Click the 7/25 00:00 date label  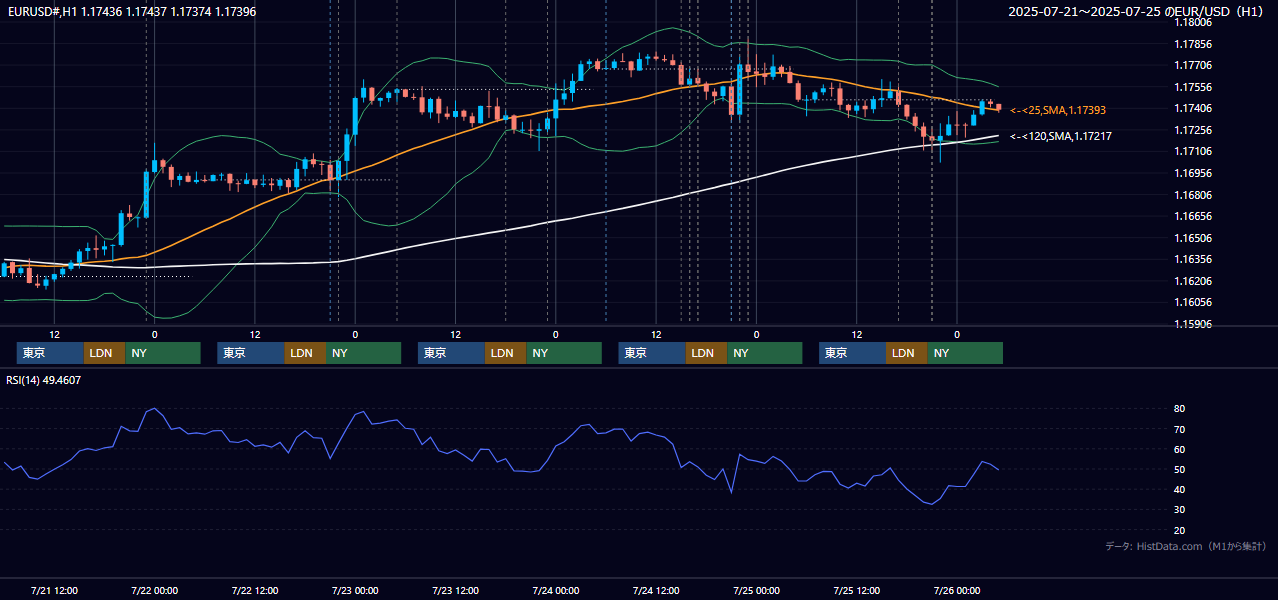(756, 590)
